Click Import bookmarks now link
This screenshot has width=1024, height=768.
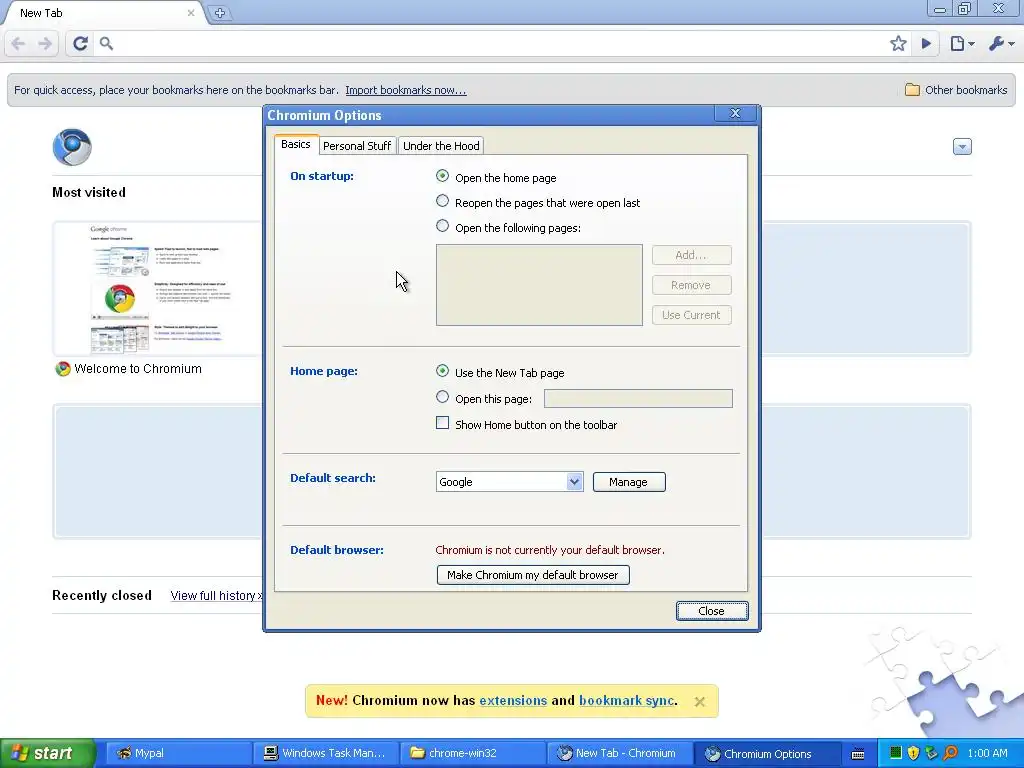(x=406, y=90)
